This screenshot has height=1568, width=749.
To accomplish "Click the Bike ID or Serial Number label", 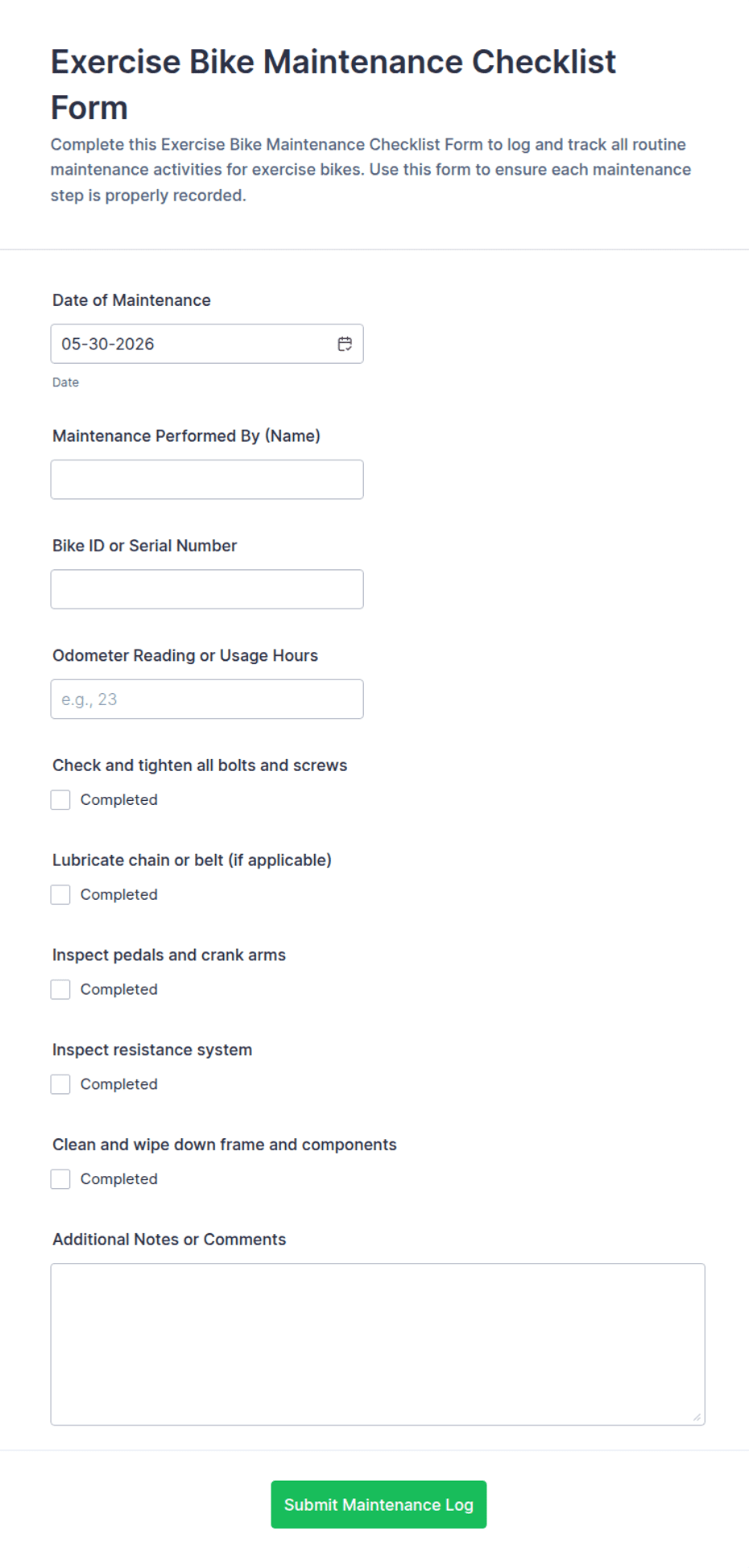I will coord(145,546).
